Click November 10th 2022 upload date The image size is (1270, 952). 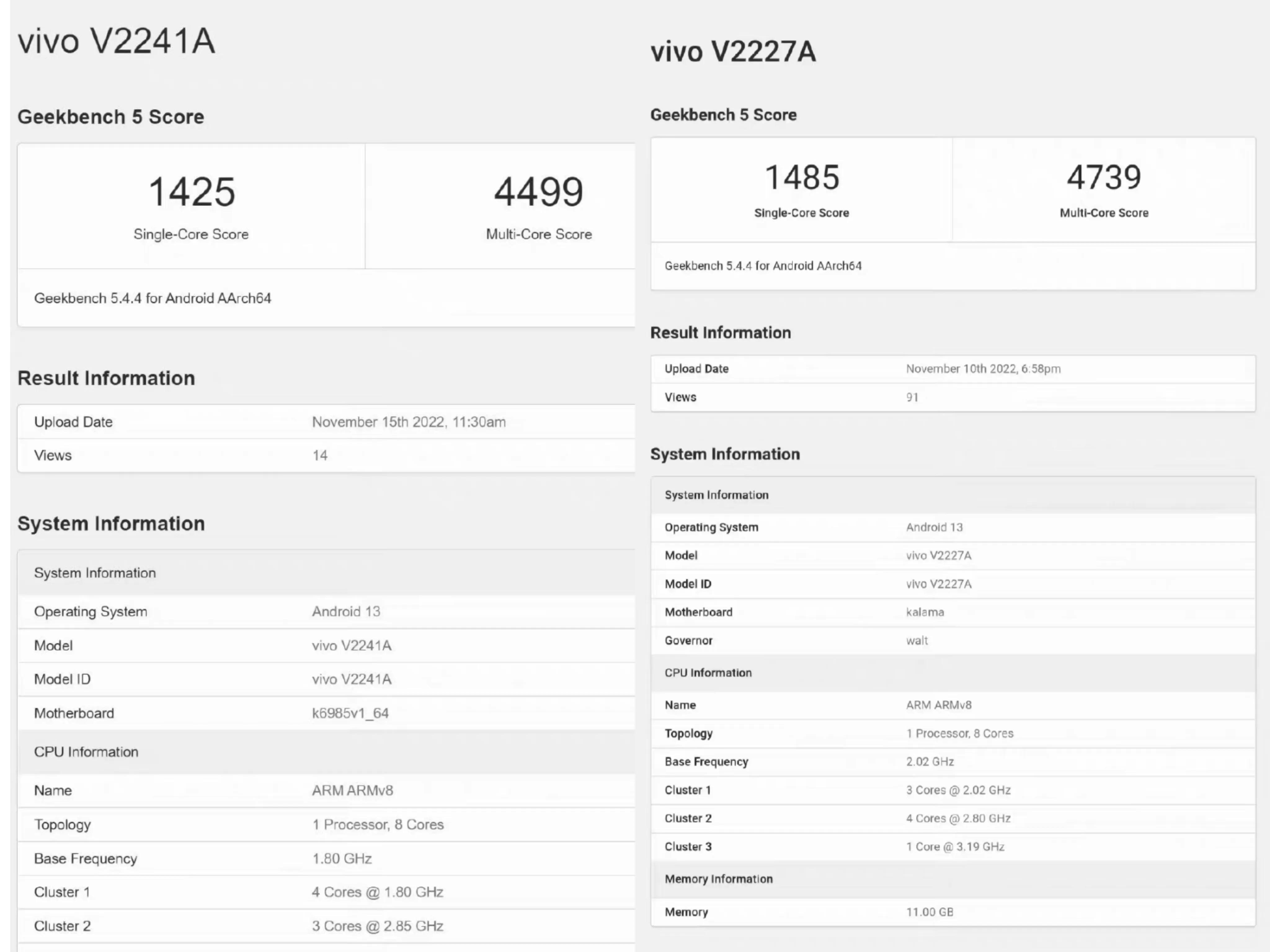point(982,369)
